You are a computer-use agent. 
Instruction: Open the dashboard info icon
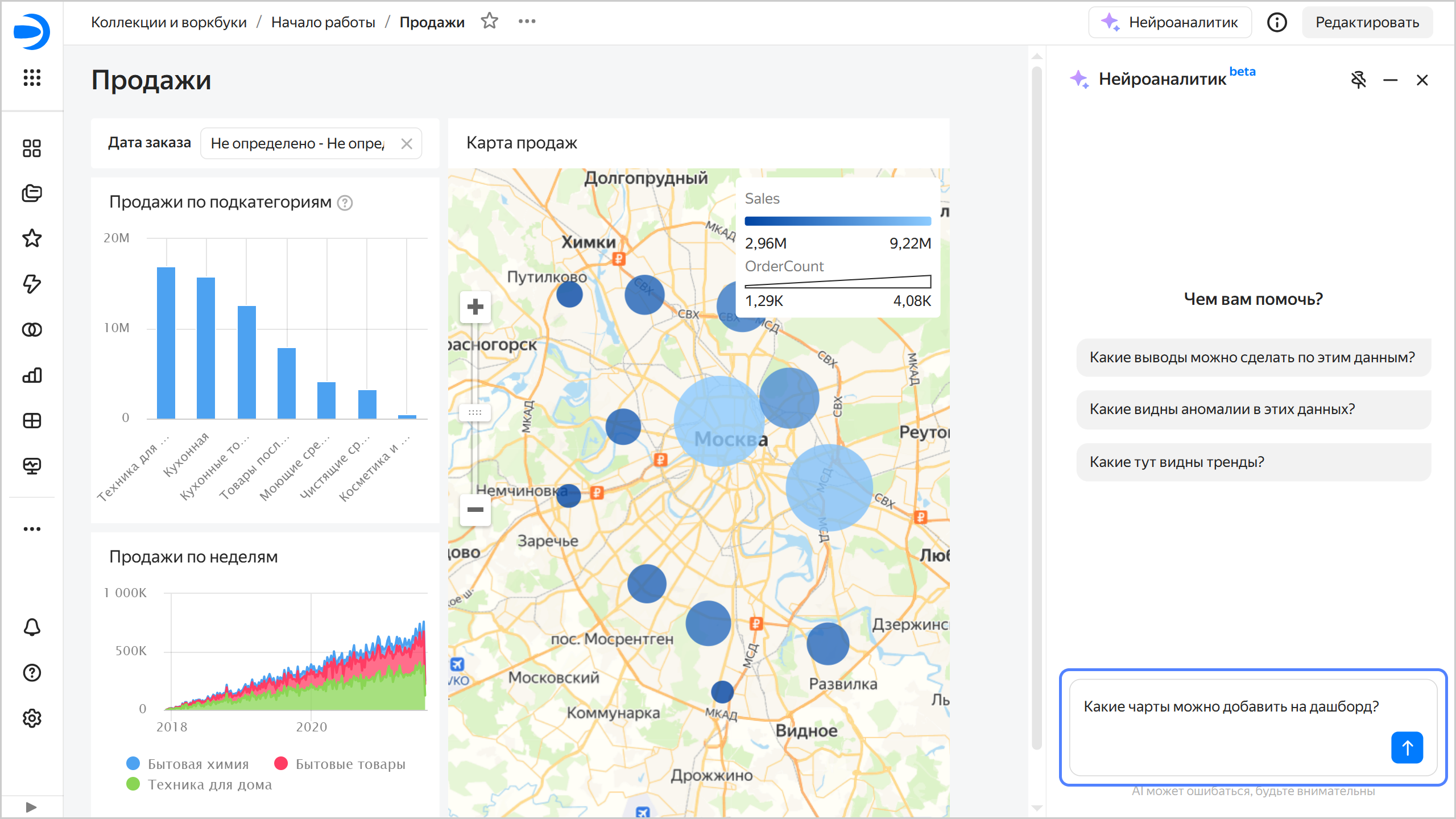[1277, 23]
